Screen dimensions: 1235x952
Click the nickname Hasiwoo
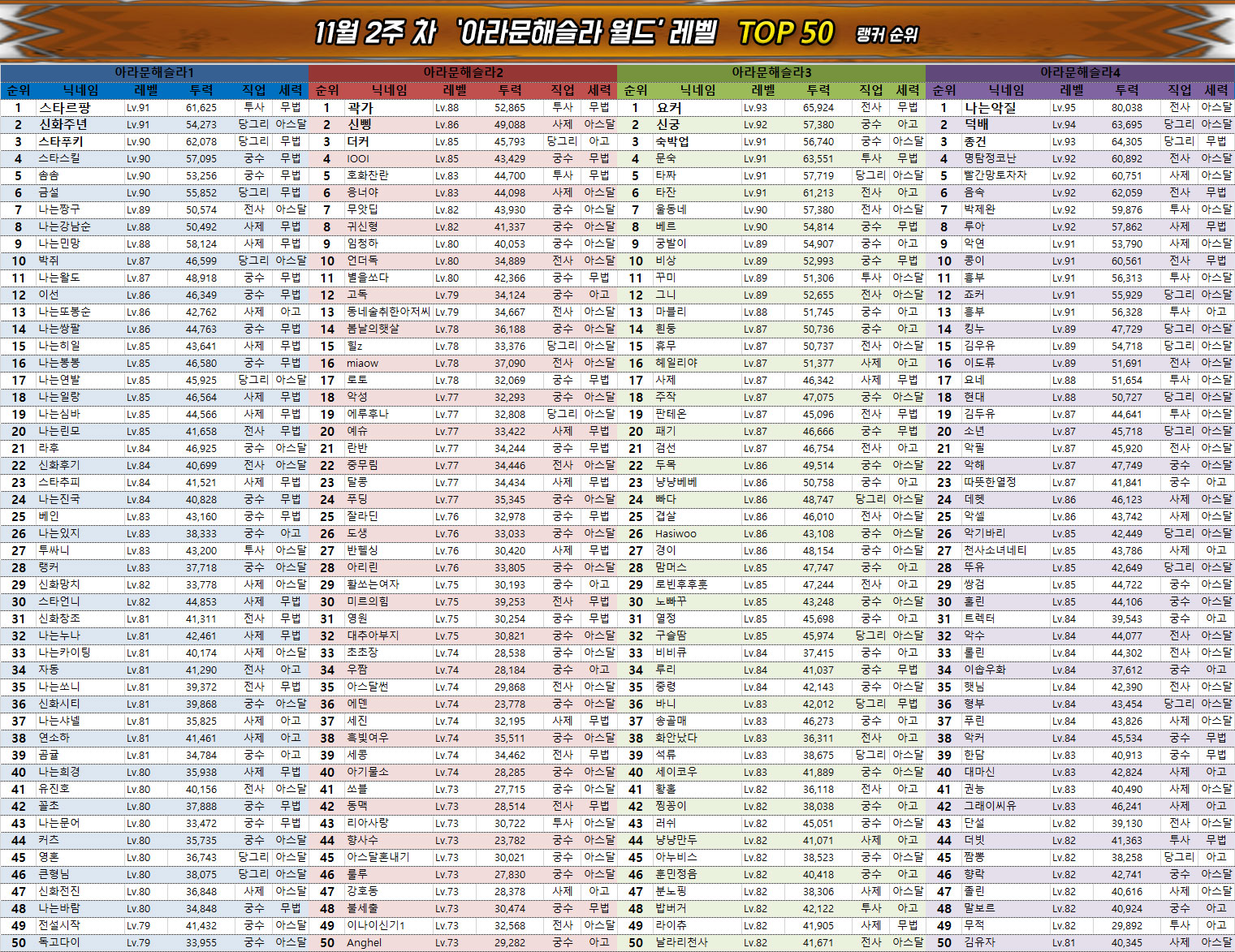coord(676,533)
